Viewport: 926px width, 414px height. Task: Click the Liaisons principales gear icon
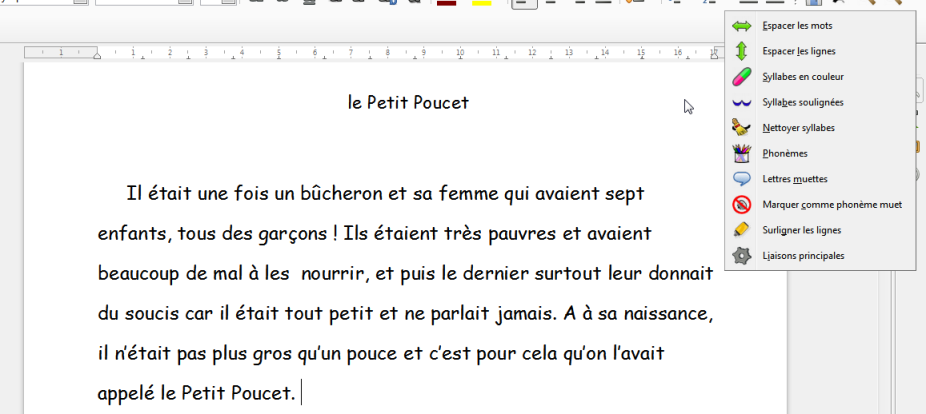[742, 256]
